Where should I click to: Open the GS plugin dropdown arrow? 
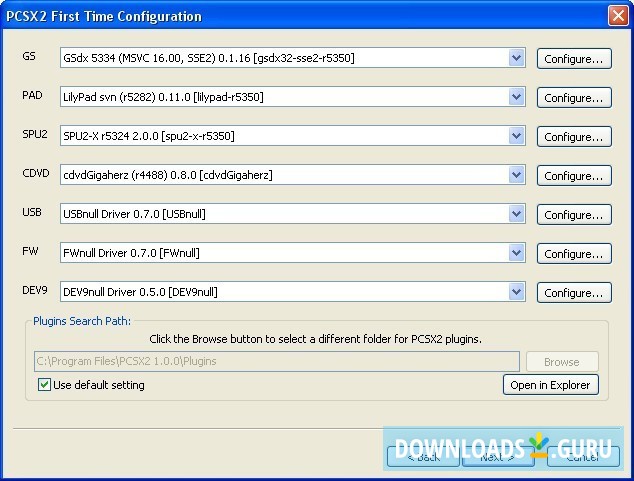pyautogui.click(x=516, y=58)
